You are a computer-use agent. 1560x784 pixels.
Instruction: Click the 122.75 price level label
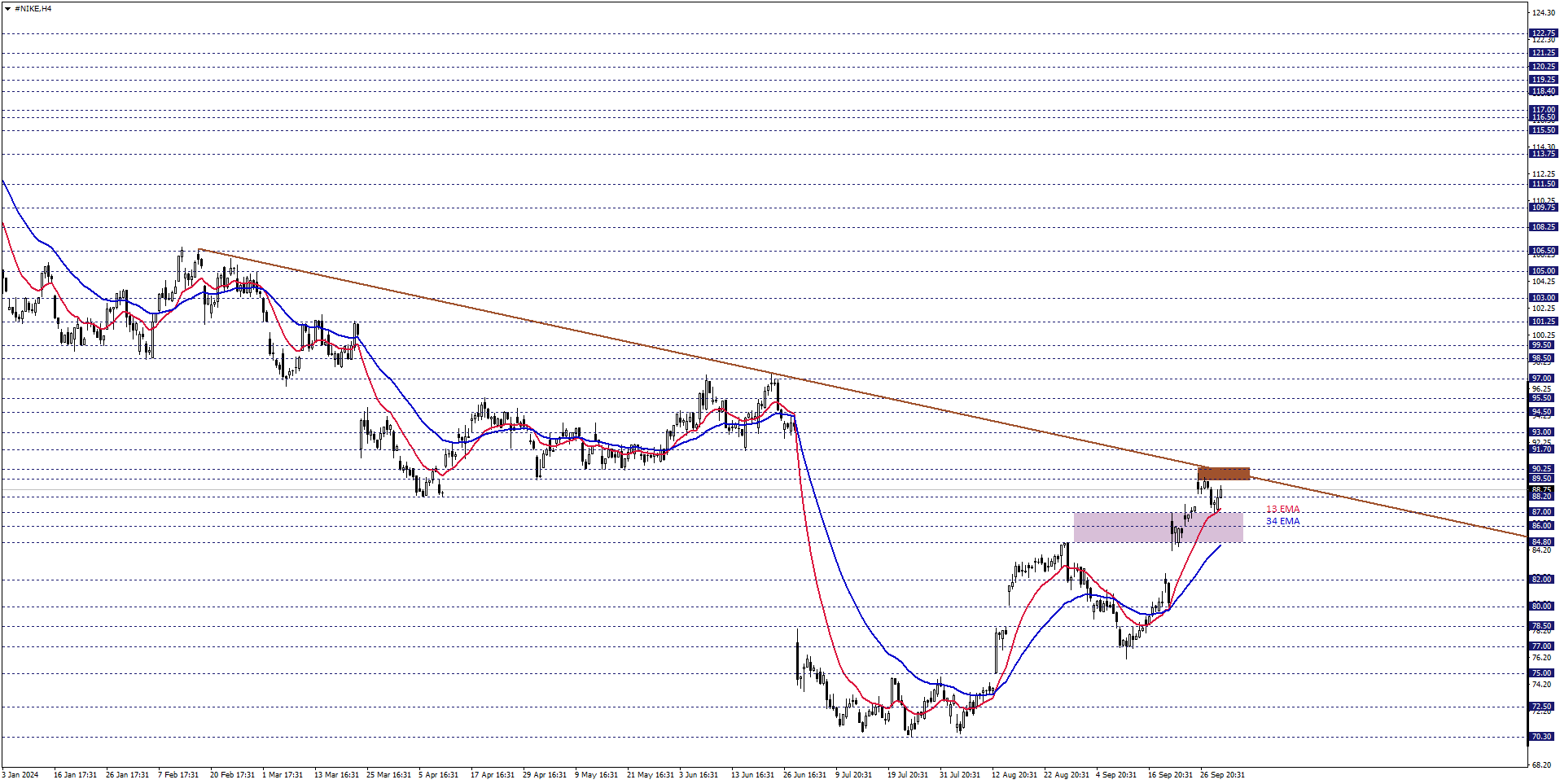click(x=1543, y=33)
